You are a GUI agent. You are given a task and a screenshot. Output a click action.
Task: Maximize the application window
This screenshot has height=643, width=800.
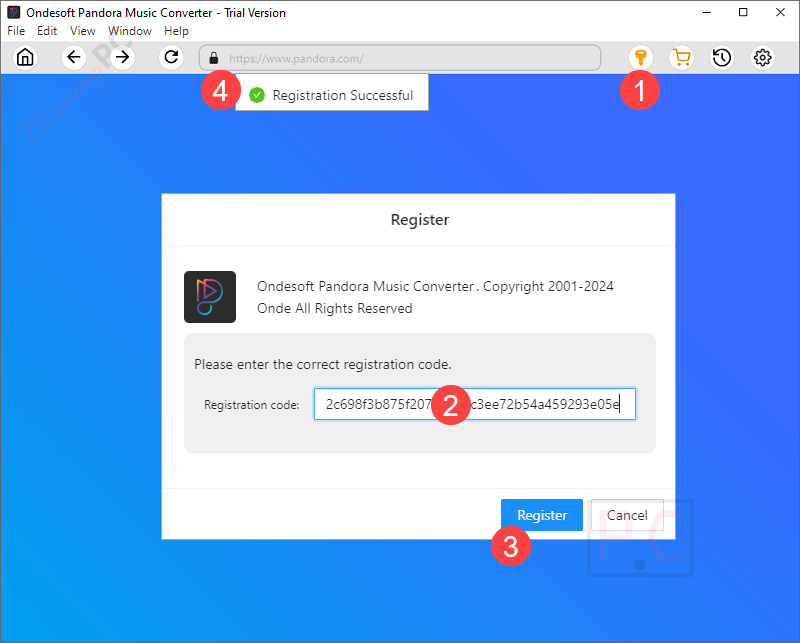point(743,12)
